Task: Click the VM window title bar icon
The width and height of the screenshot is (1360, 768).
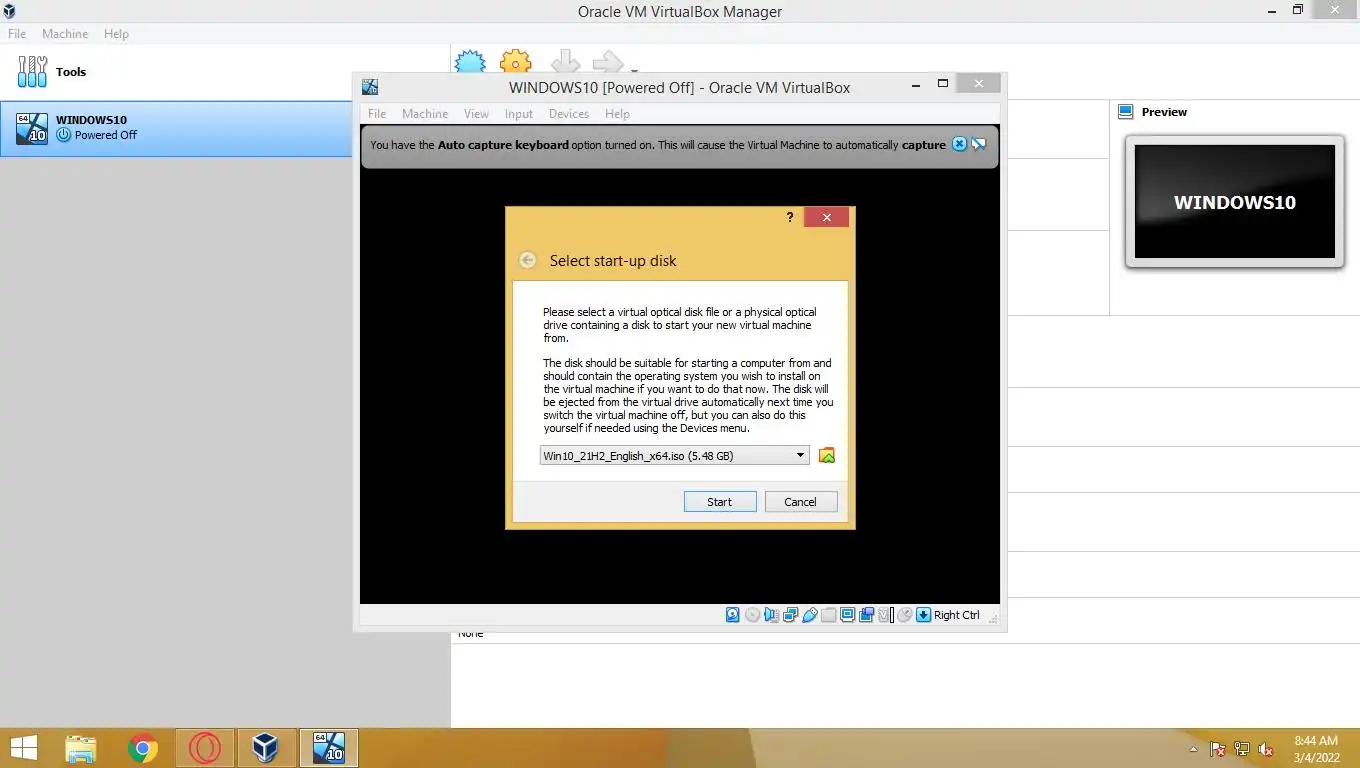Action: click(370, 87)
